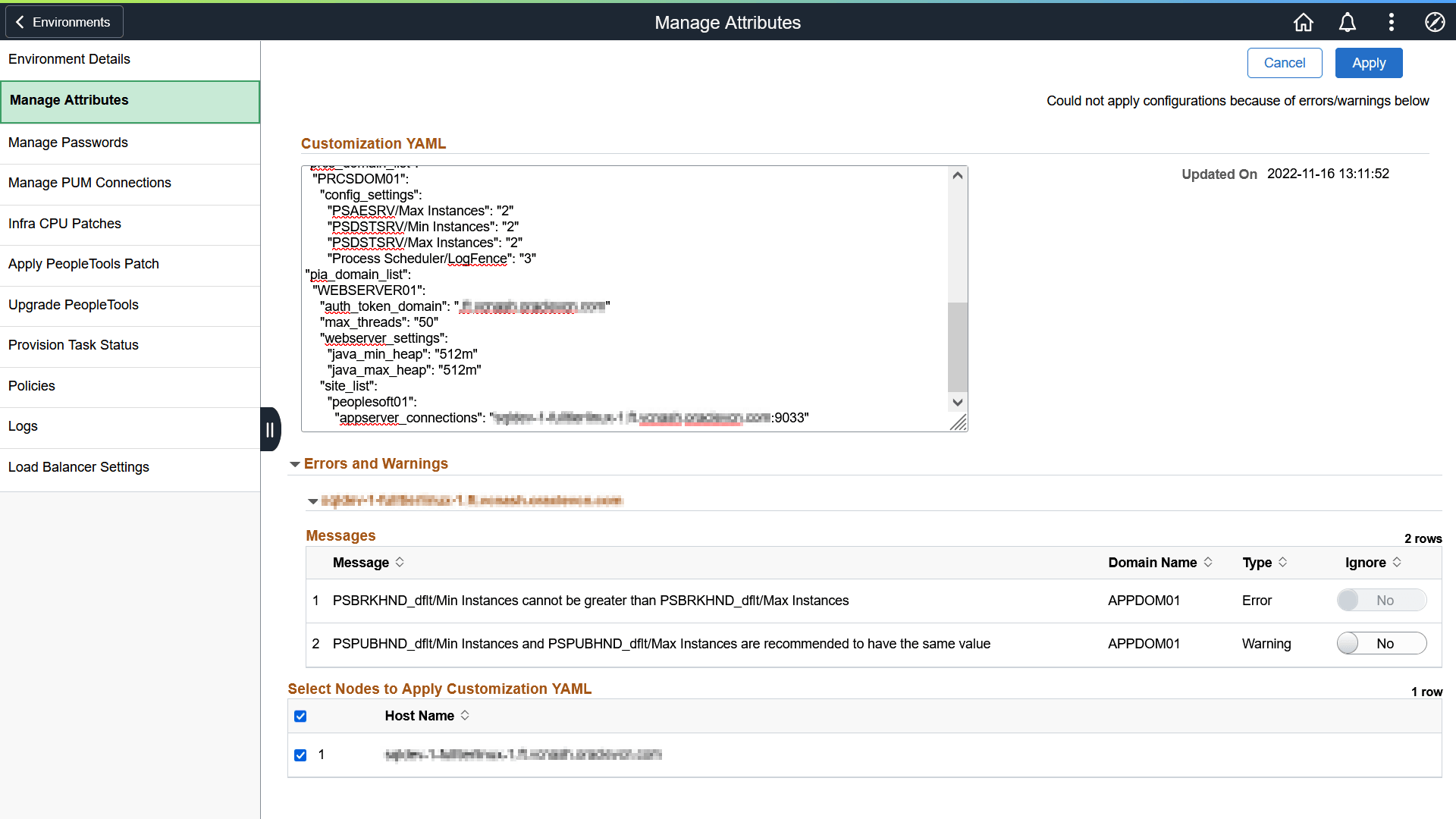Open the Home icon in the header
Image resolution: width=1456 pixels, height=819 pixels.
coord(1304,22)
